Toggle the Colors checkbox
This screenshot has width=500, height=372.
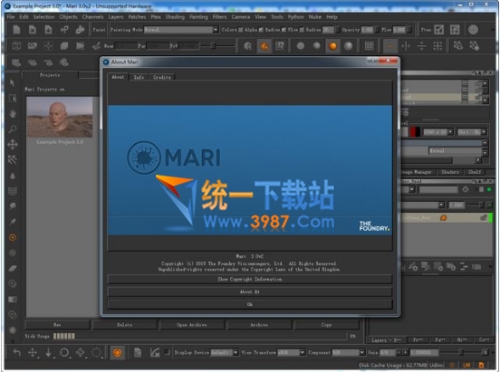point(241,30)
